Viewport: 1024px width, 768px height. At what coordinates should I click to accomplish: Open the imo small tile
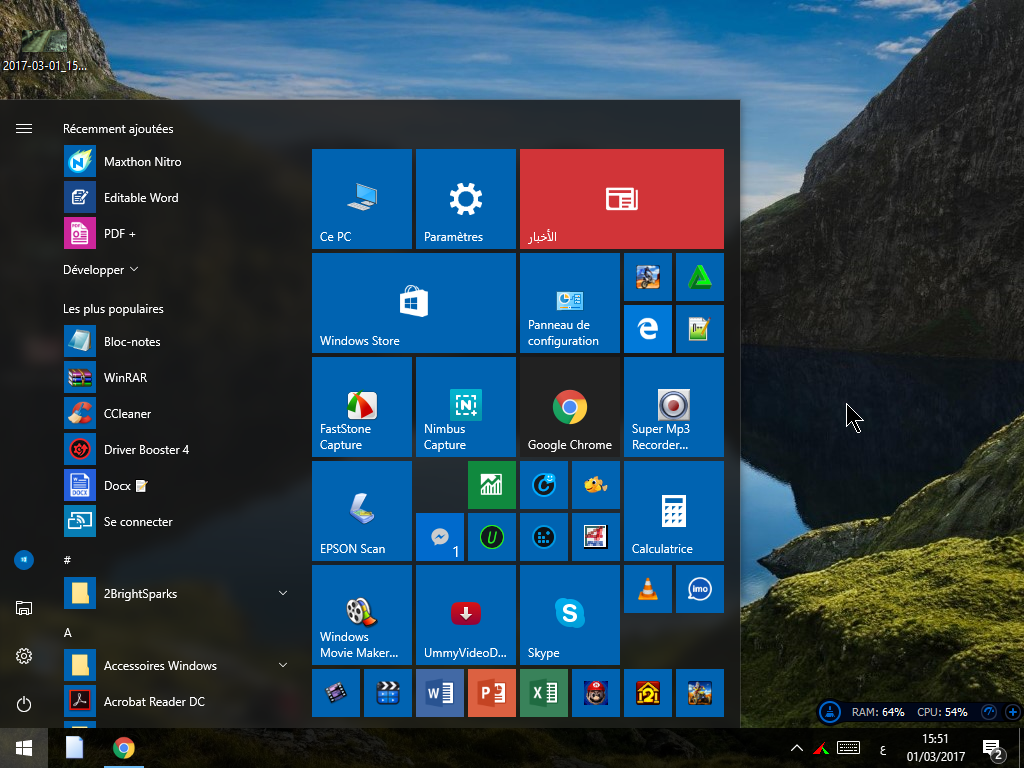click(x=699, y=589)
